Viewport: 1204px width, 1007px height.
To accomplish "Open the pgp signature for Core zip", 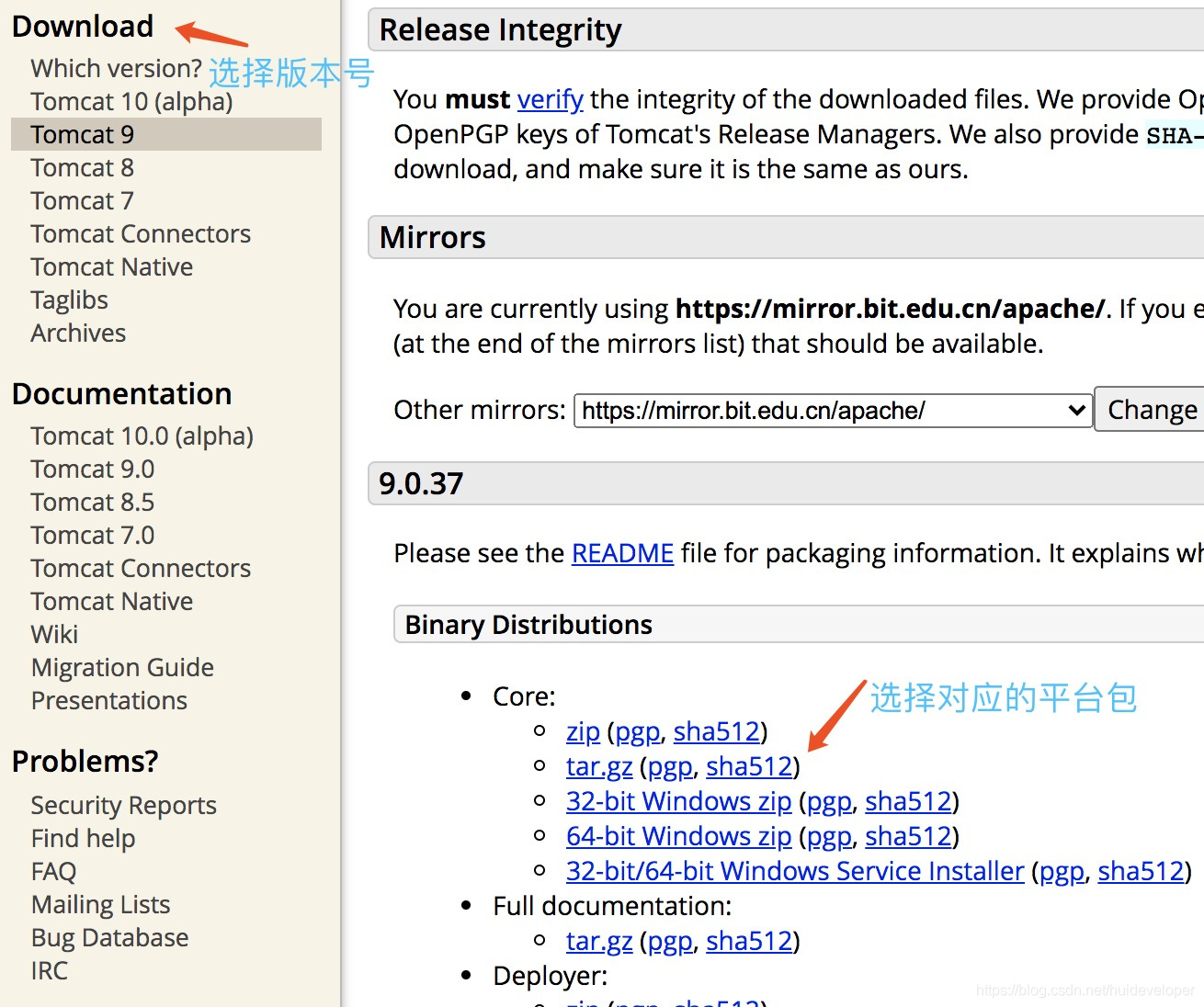I will tap(637, 731).
